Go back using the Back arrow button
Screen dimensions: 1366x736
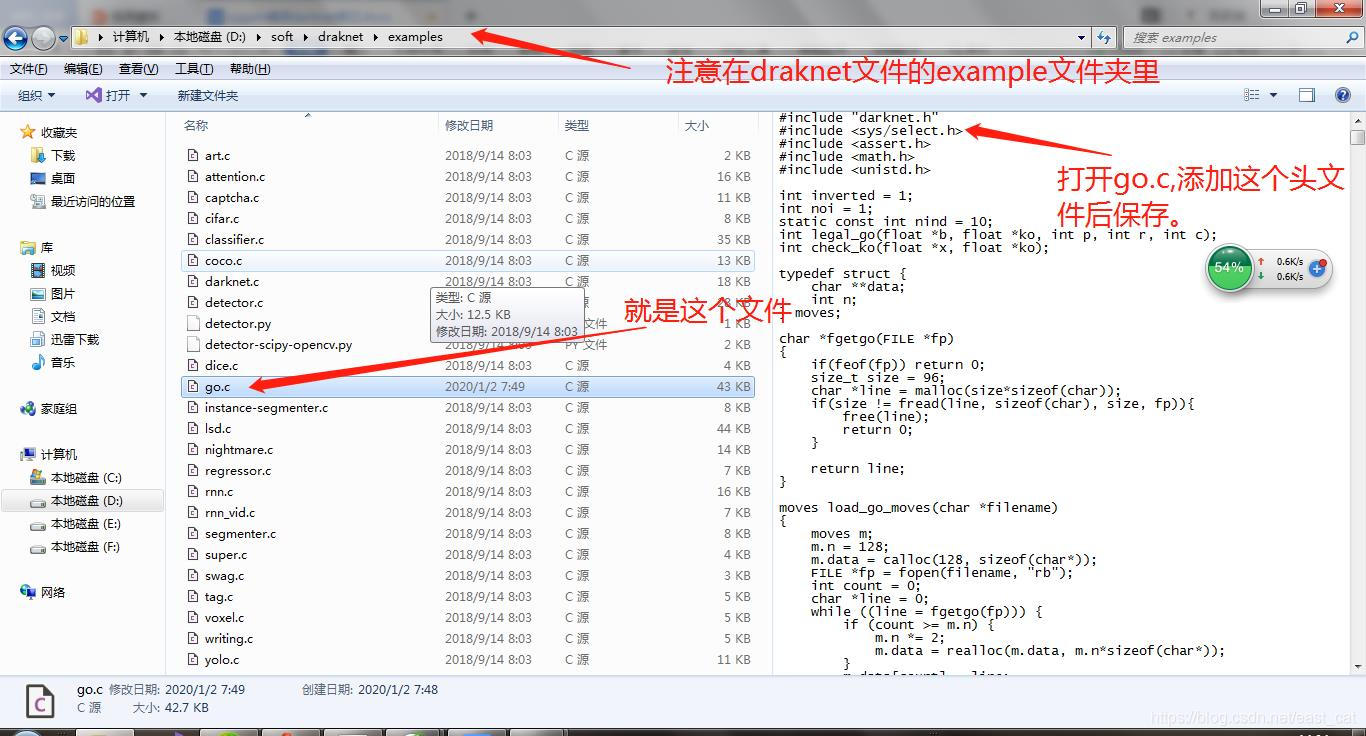pos(15,38)
